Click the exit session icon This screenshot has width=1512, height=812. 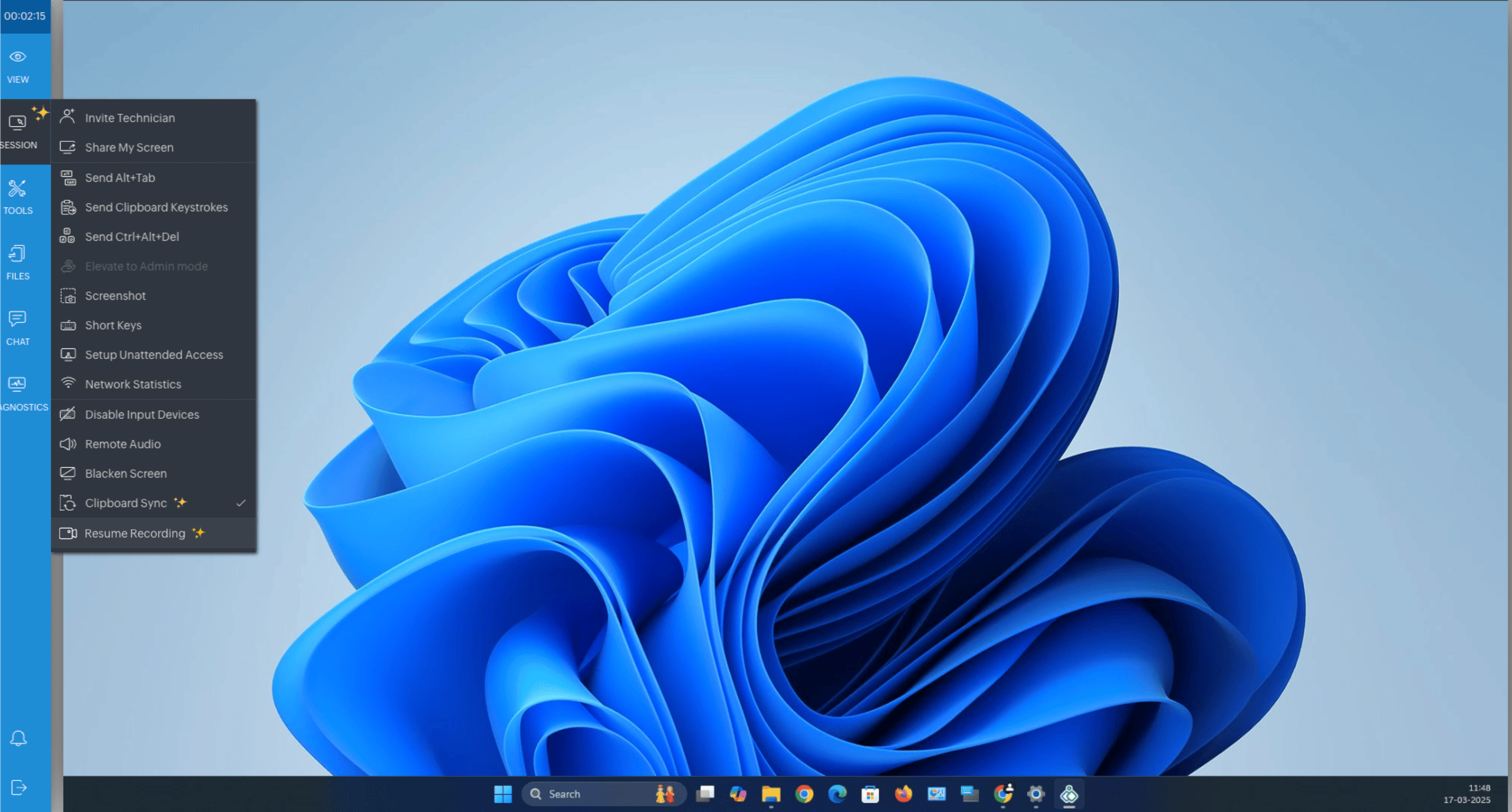click(x=18, y=787)
